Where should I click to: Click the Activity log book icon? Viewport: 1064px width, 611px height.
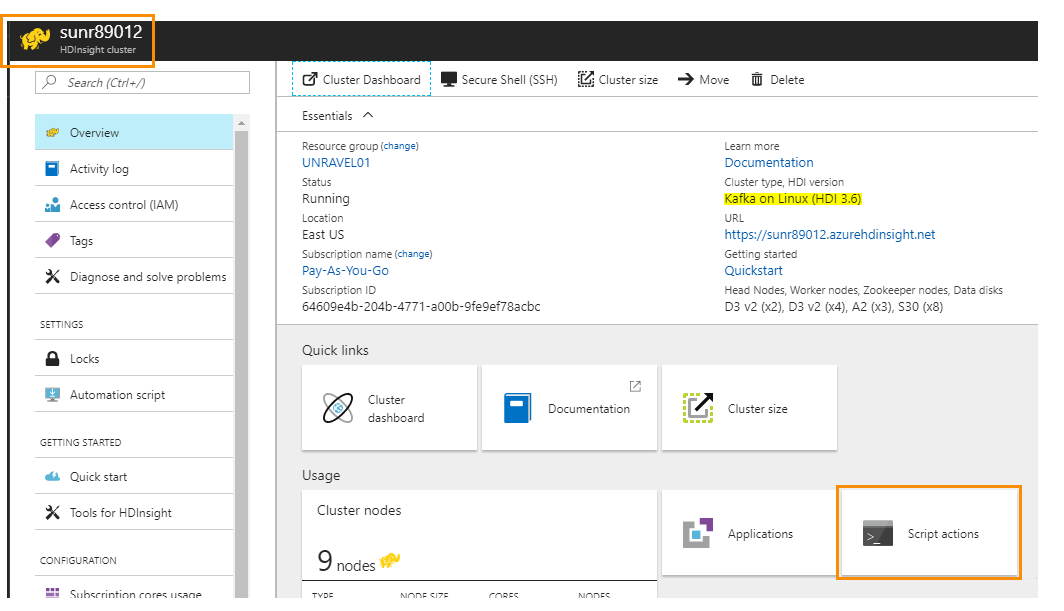tap(52, 168)
